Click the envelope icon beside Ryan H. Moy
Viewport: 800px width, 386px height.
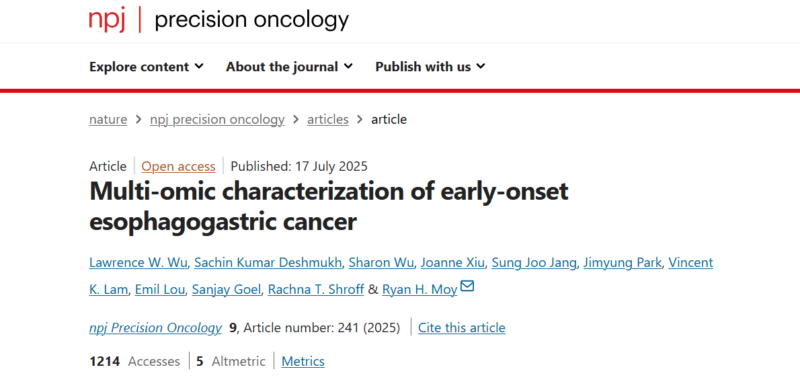[467, 287]
